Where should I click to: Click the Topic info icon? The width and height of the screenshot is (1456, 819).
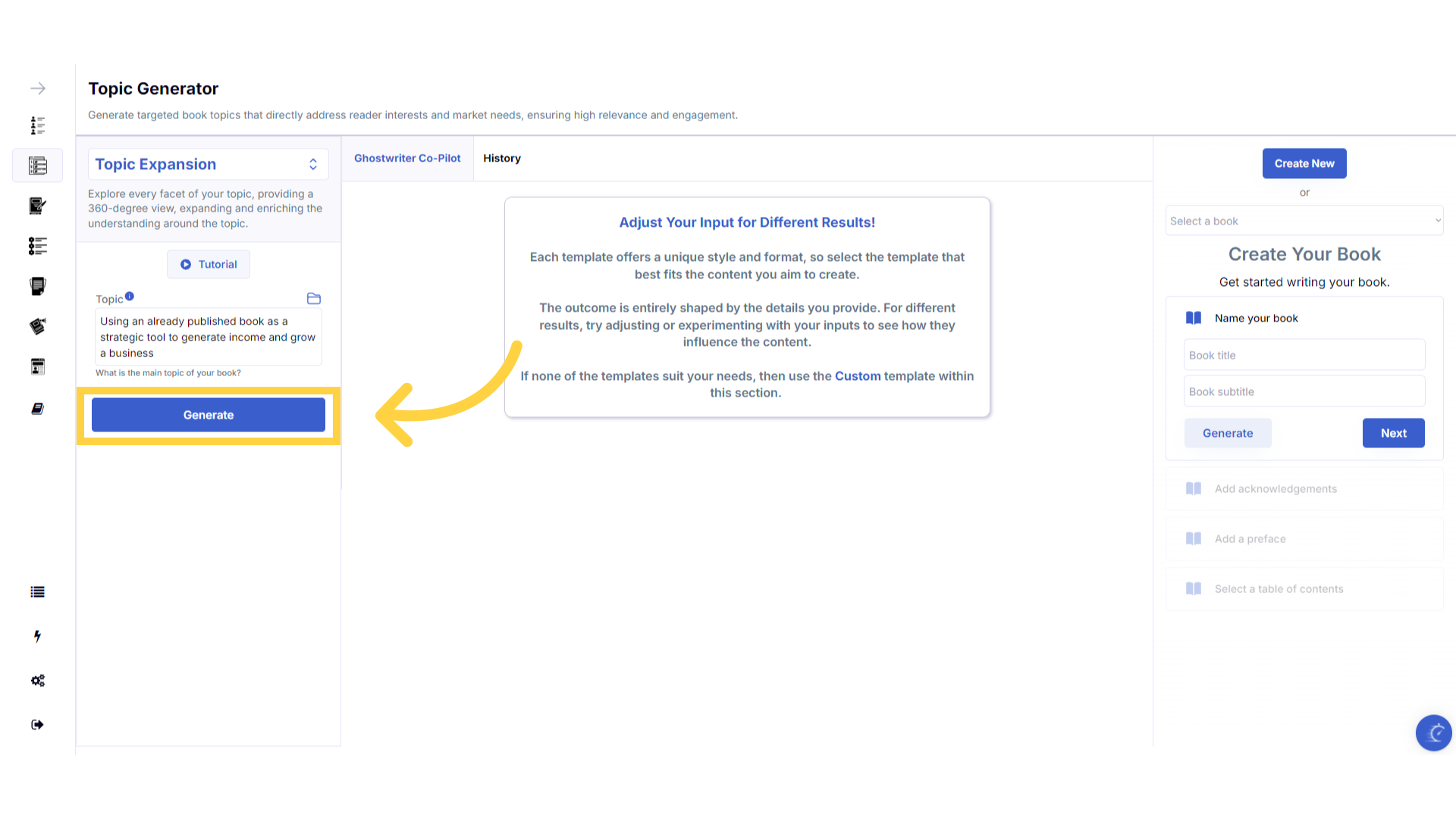130,297
